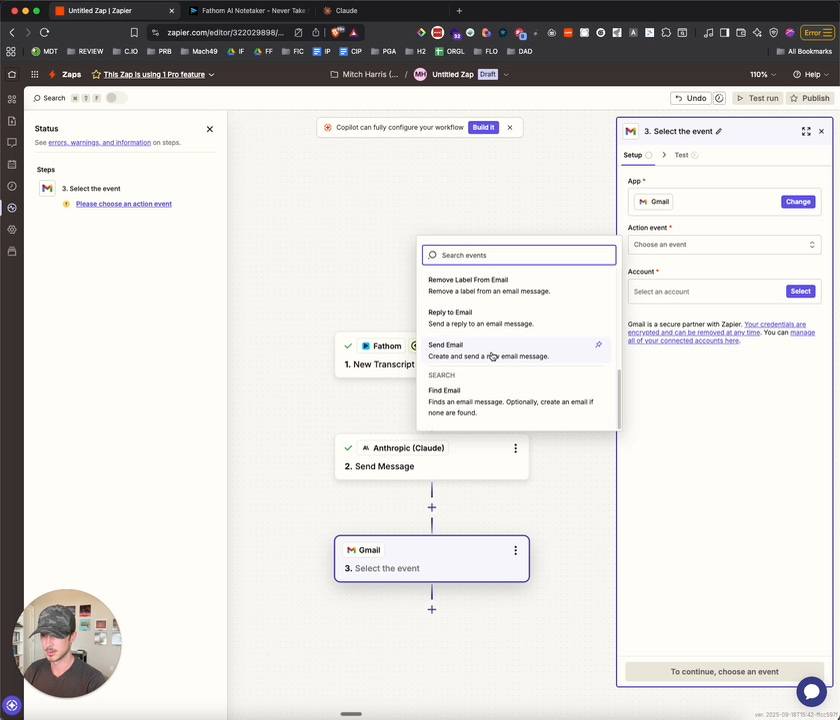Click the share page icon in address bar
Screen dimensions: 840x720
pyautogui.click(x=316, y=33)
